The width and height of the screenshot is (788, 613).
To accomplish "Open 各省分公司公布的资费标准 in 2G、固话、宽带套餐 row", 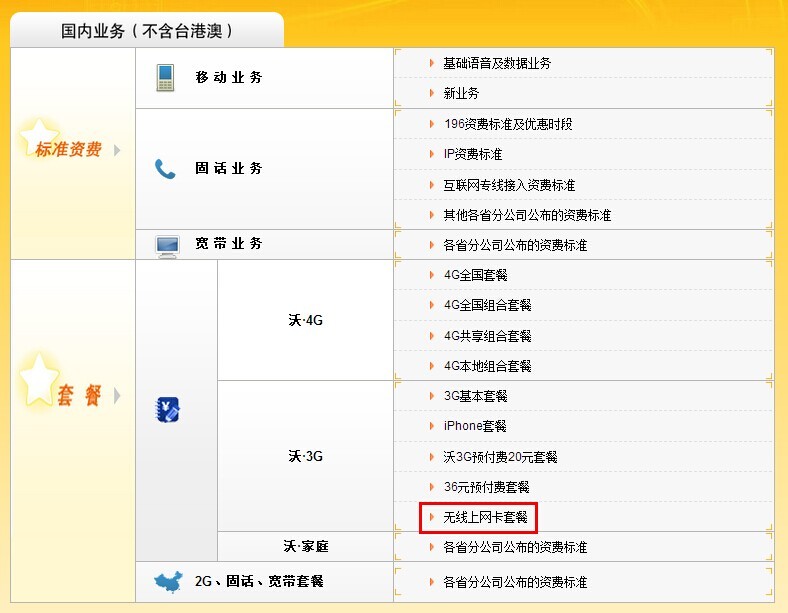I will [x=515, y=582].
